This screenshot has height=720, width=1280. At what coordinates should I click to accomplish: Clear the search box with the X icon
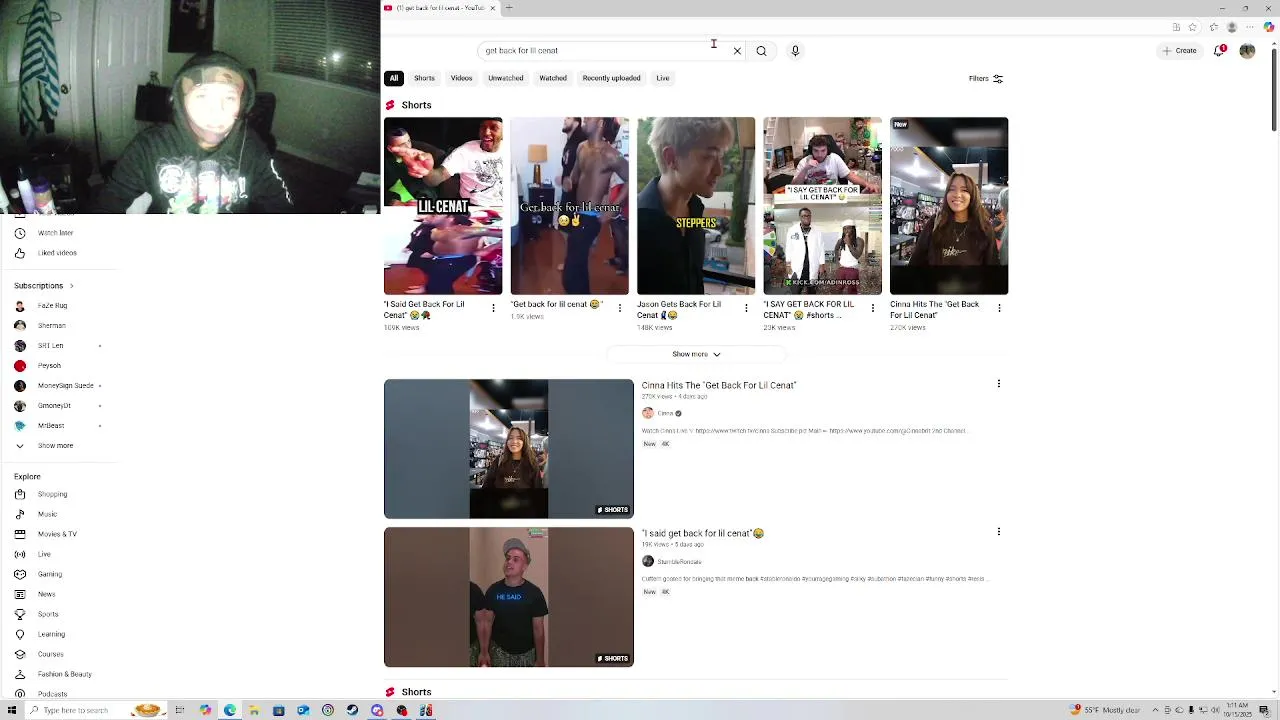(737, 51)
